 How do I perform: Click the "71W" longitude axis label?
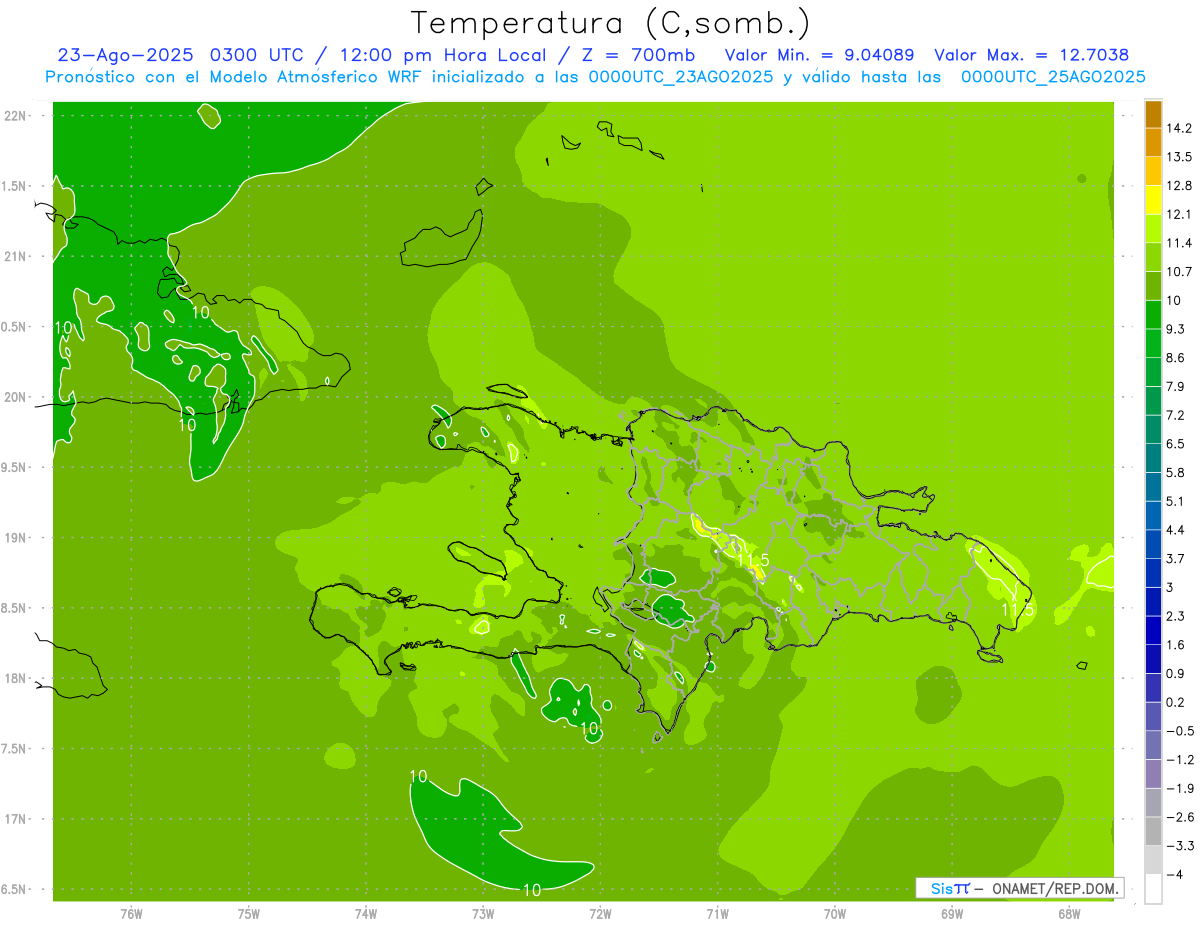717,913
